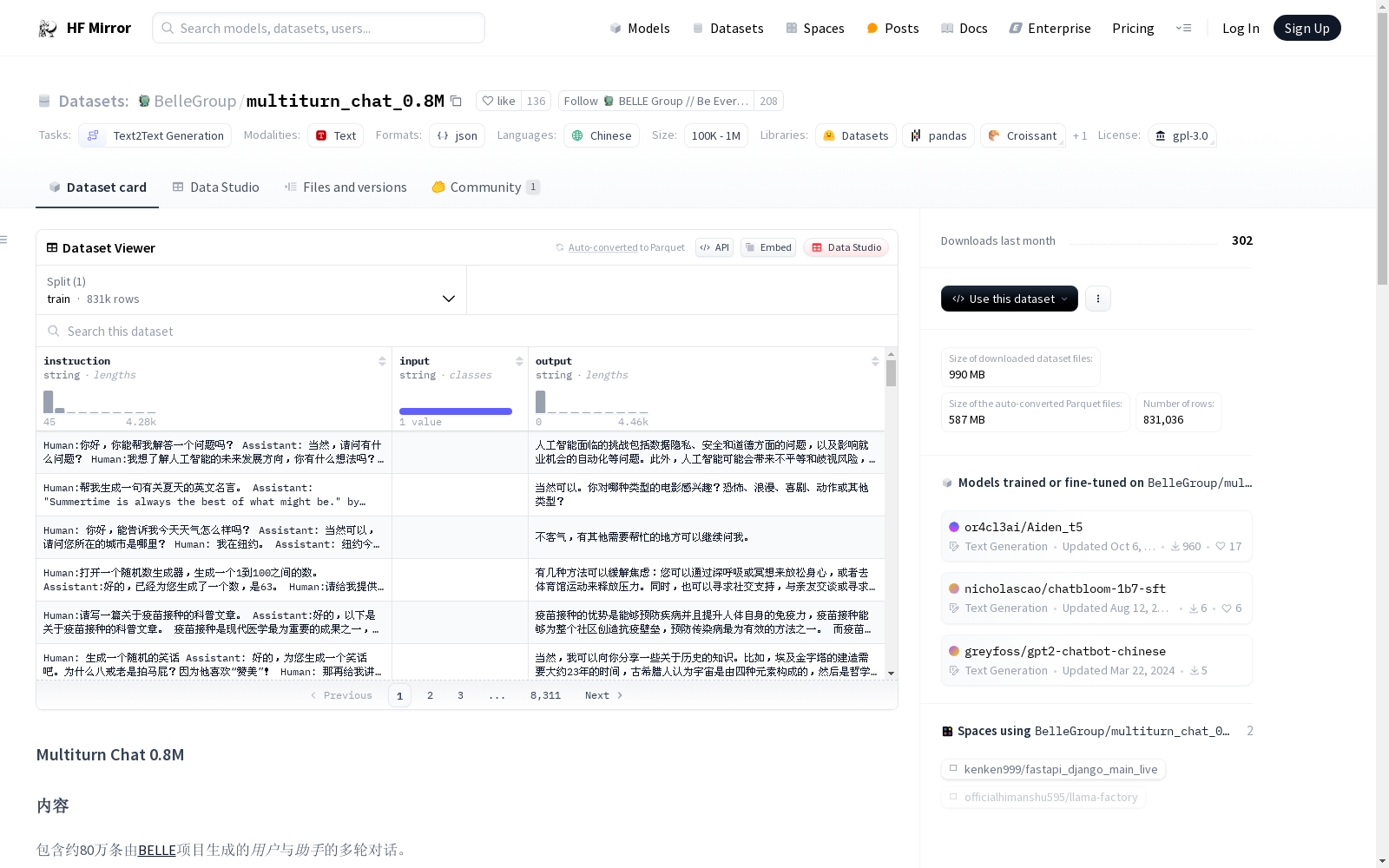Open the API button in Dataset Viewer
This screenshot has height=868, width=1389.
714,247
